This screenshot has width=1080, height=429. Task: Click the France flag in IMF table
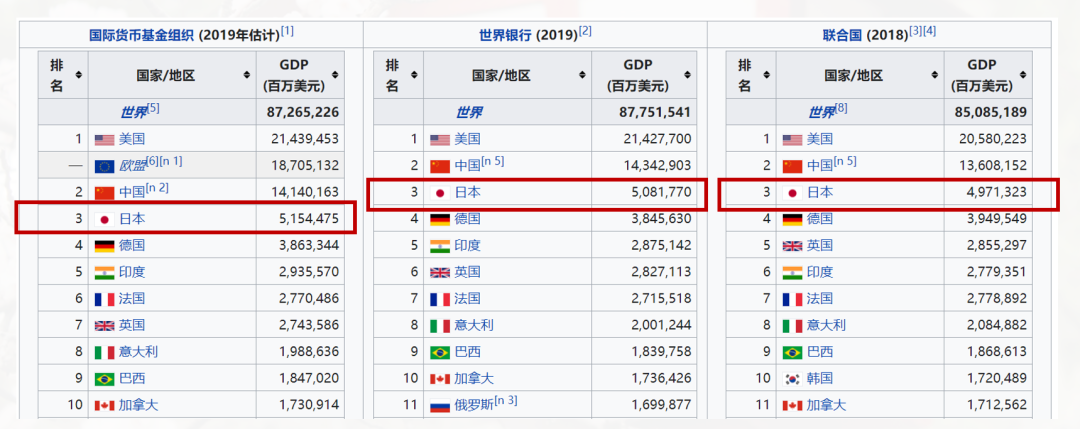point(104,300)
